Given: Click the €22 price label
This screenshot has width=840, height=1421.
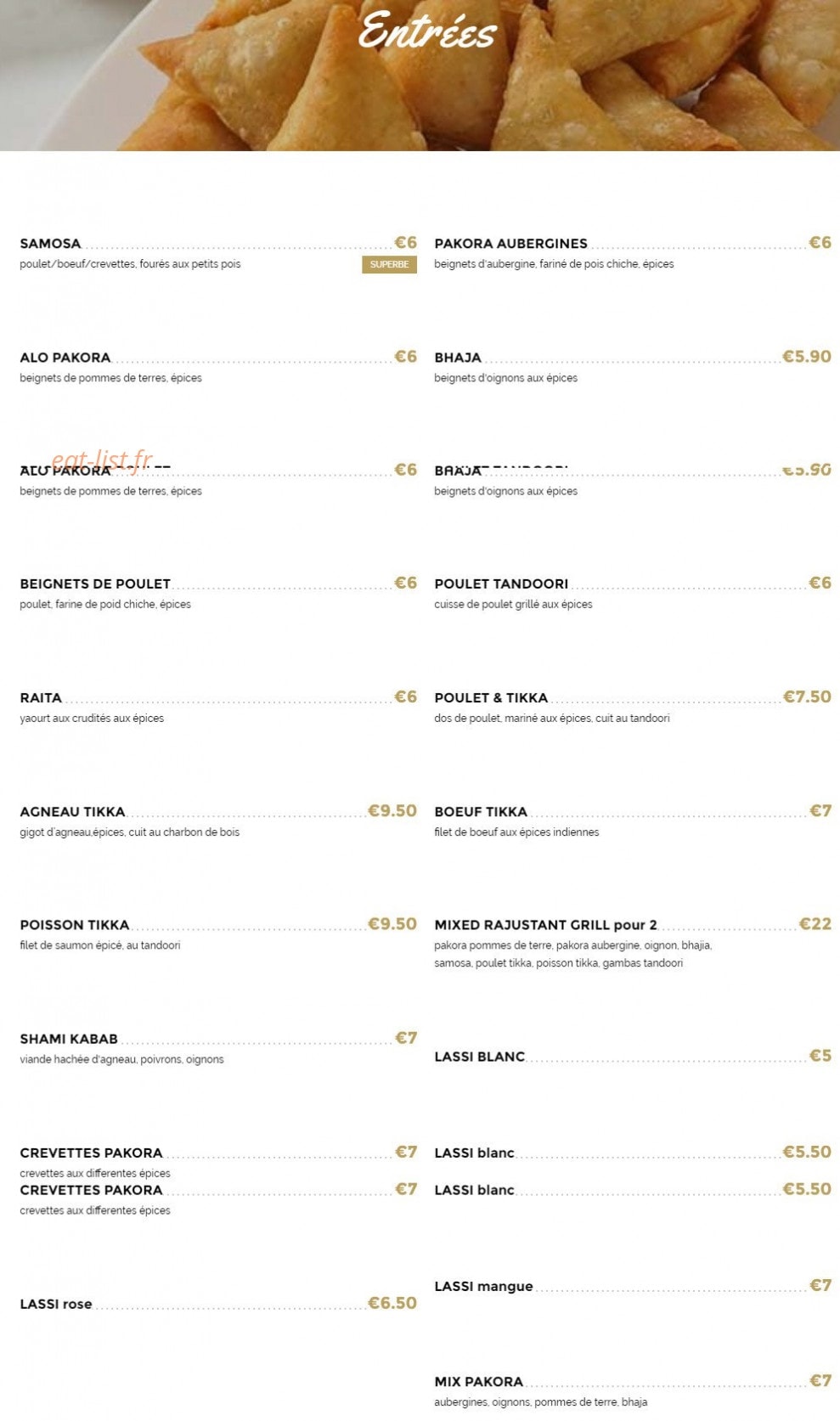Looking at the screenshot, I should tap(815, 923).
